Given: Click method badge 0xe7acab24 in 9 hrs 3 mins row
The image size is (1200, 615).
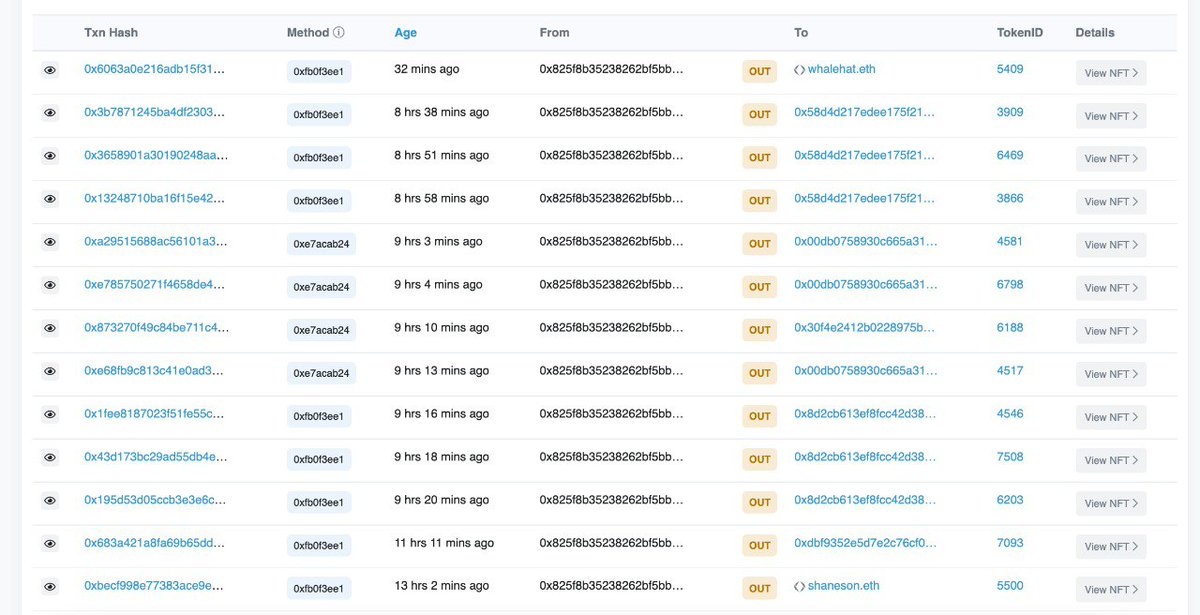Looking at the screenshot, I should coord(321,244).
